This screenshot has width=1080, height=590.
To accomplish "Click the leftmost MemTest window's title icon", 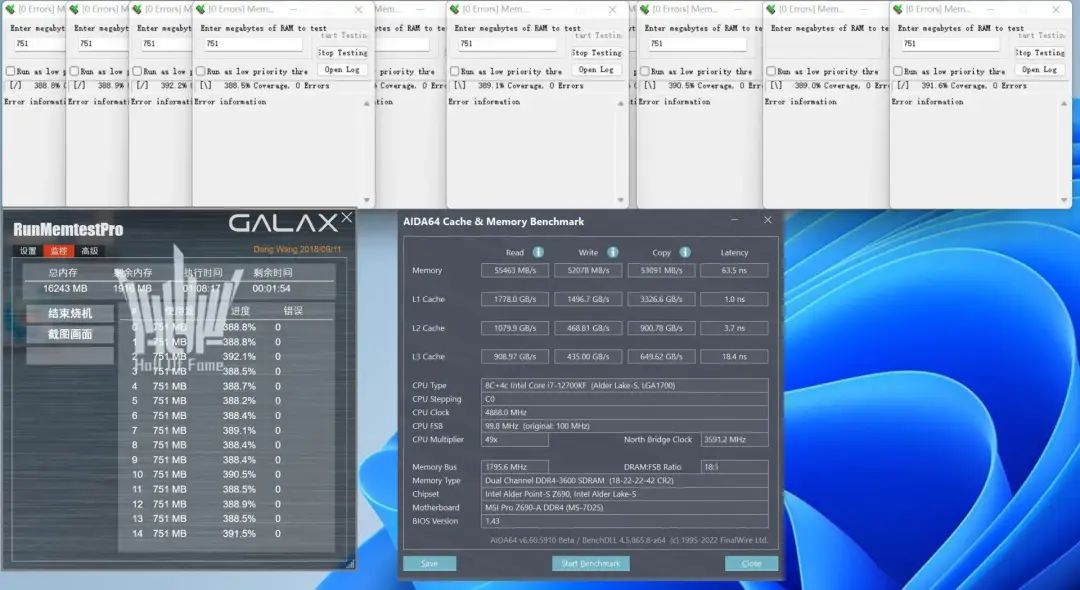I will (12, 9).
